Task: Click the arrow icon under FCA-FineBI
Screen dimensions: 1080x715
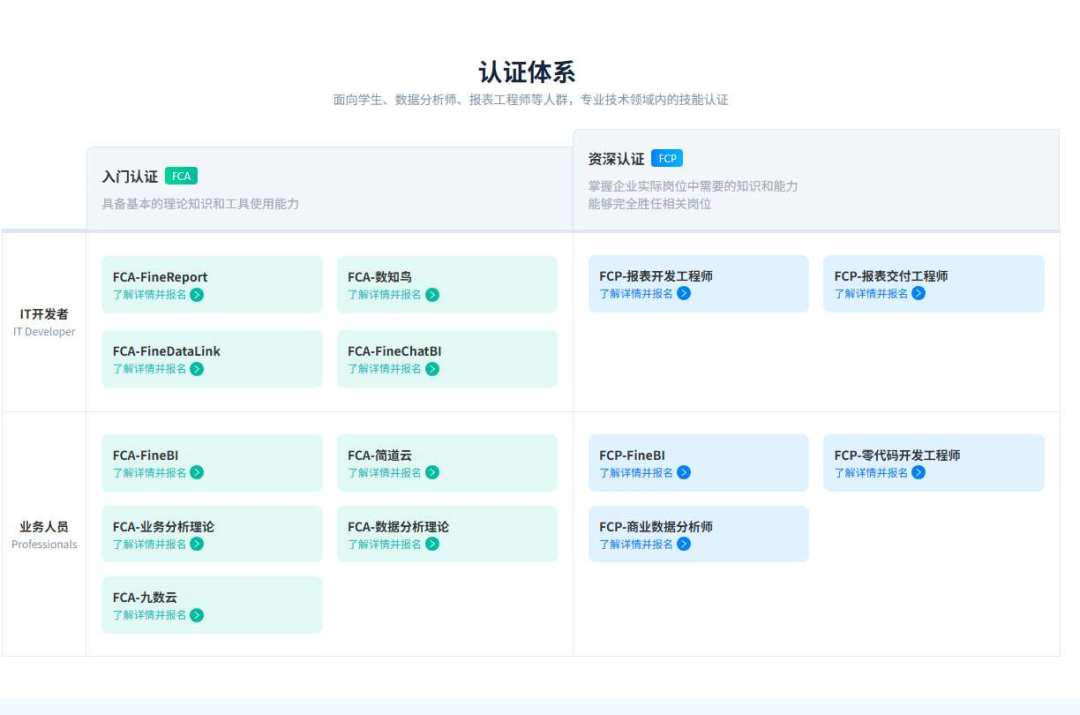Action: point(197,473)
